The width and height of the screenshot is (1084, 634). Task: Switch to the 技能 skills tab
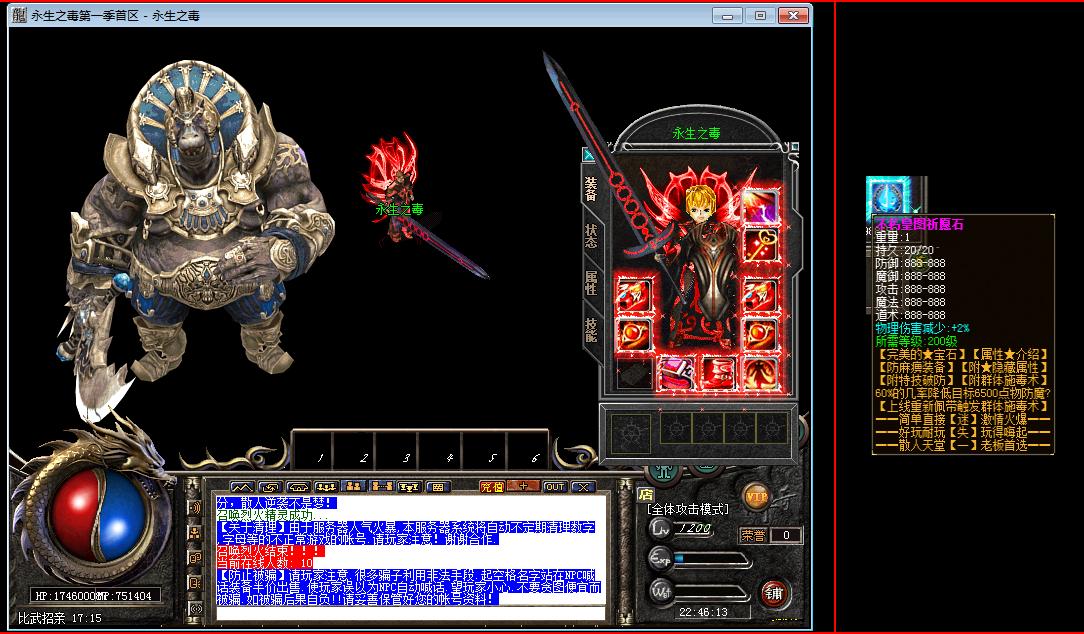tap(592, 330)
